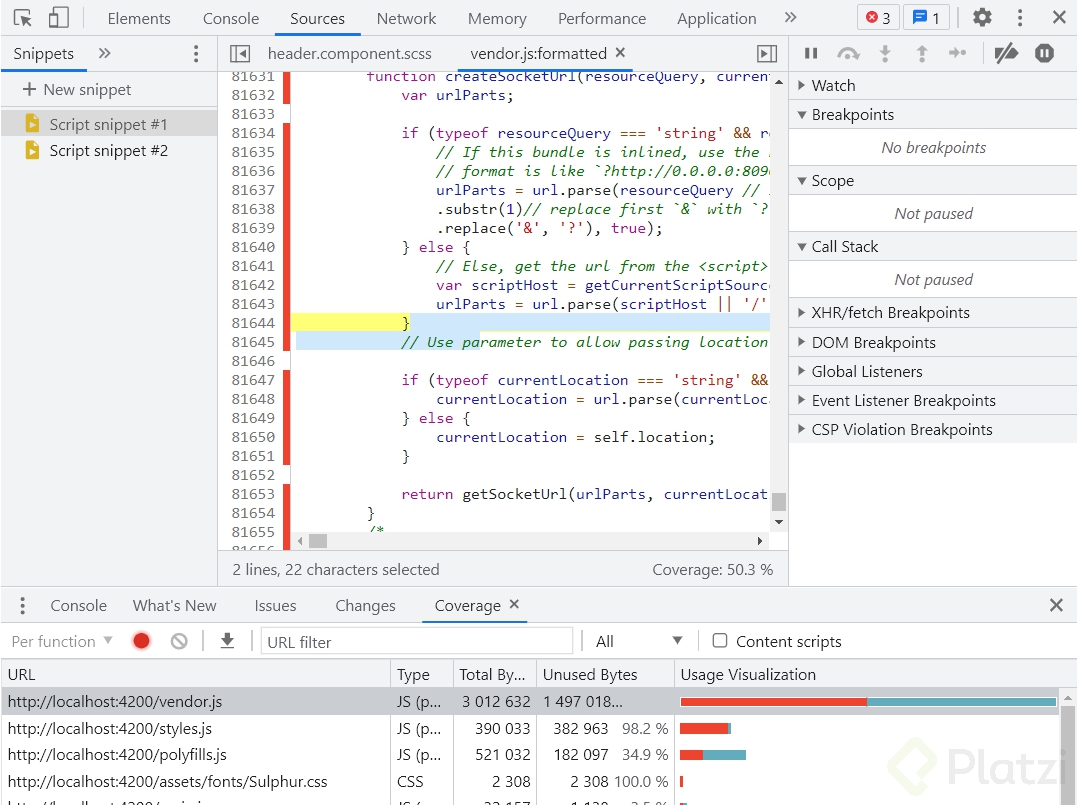Click the inspect element picker icon
This screenshot has width=1077, height=805.
coord(23,18)
